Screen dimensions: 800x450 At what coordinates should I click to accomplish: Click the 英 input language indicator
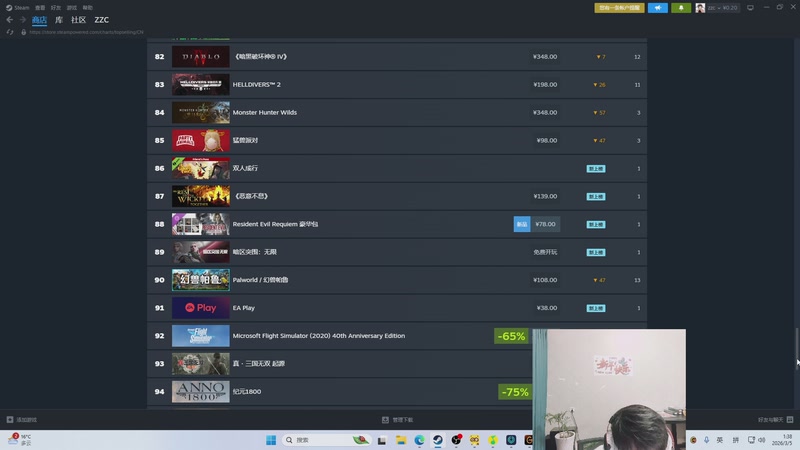[x=719, y=440]
